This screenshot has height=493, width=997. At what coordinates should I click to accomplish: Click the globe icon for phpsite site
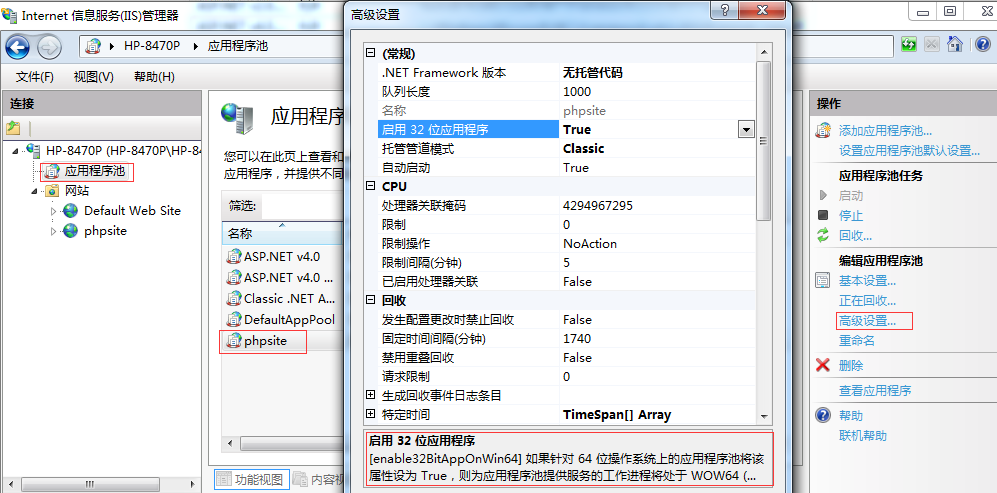[71, 231]
